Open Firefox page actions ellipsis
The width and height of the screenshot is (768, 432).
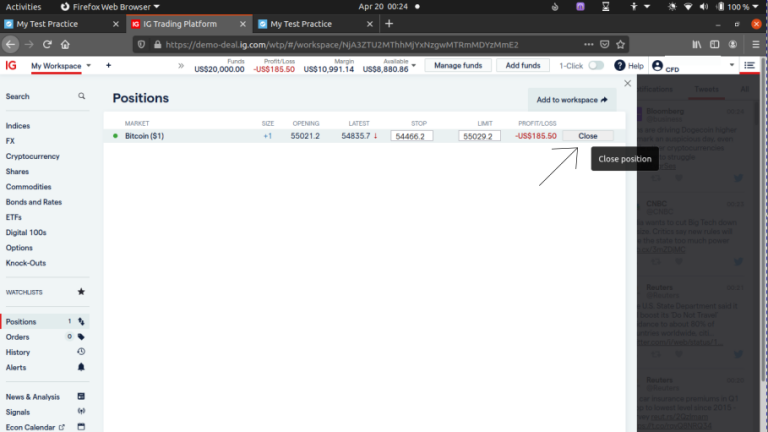tap(589, 45)
